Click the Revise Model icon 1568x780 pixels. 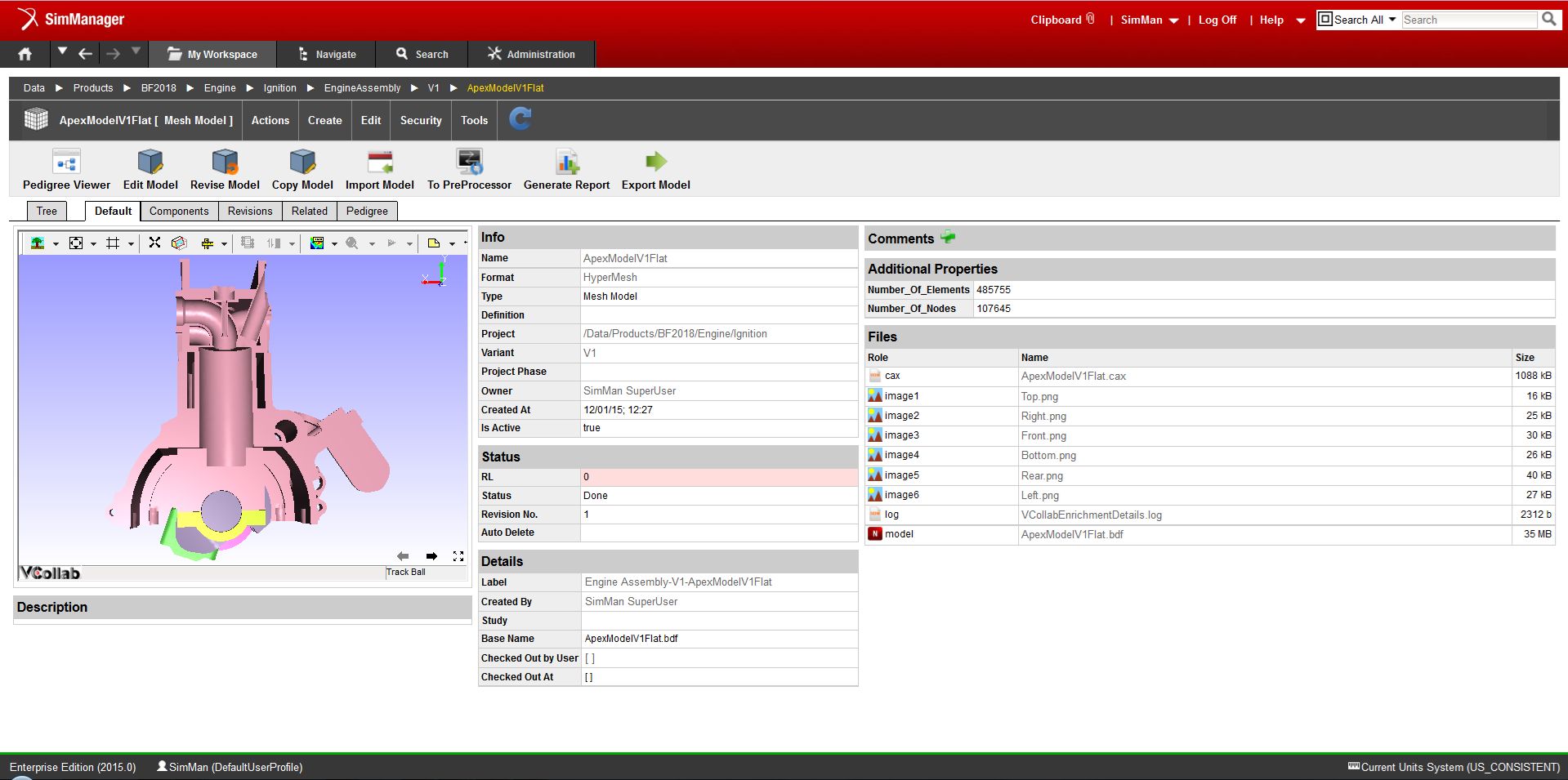(x=225, y=162)
